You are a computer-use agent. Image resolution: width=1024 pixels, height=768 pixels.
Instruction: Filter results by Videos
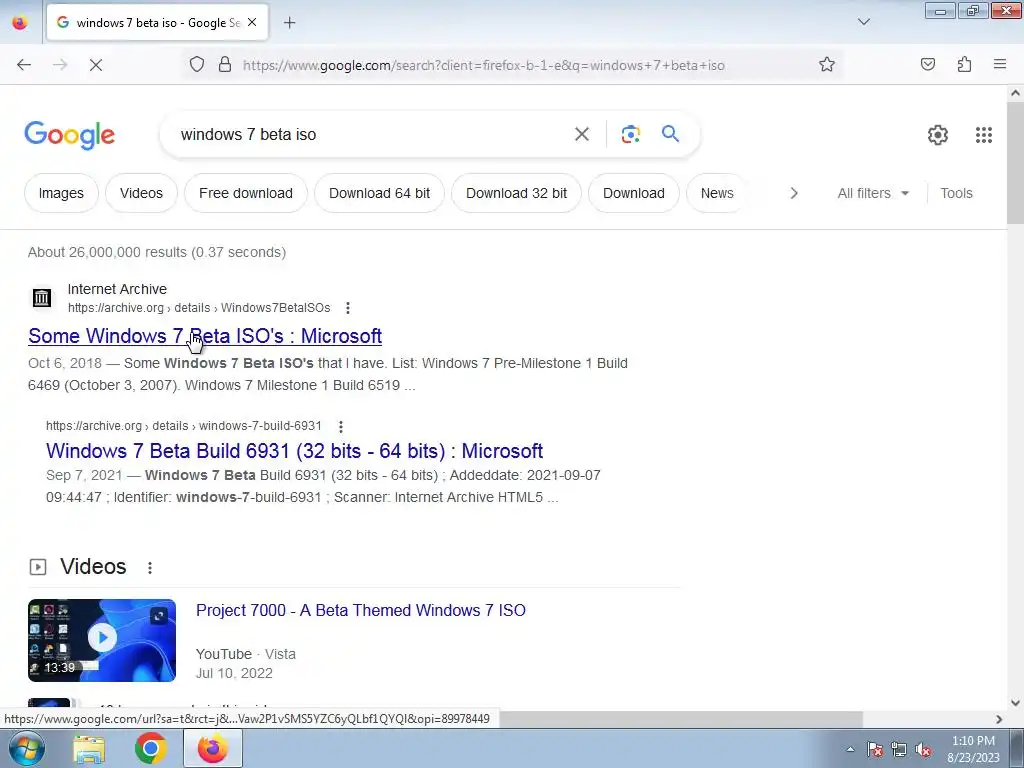click(x=141, y=193)
